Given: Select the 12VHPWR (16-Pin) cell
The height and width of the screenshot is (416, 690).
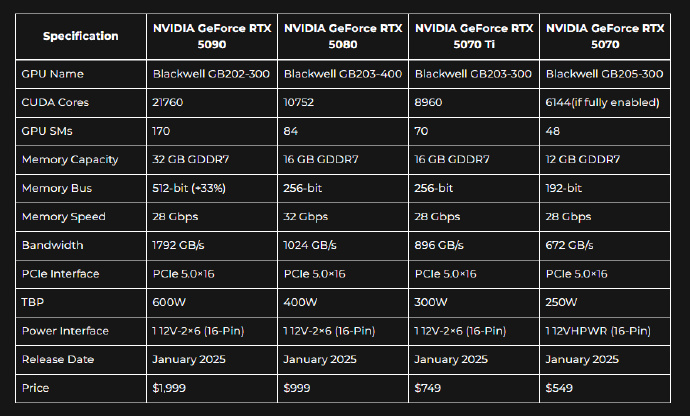Looking at the screenshot, I should (598, 330).
